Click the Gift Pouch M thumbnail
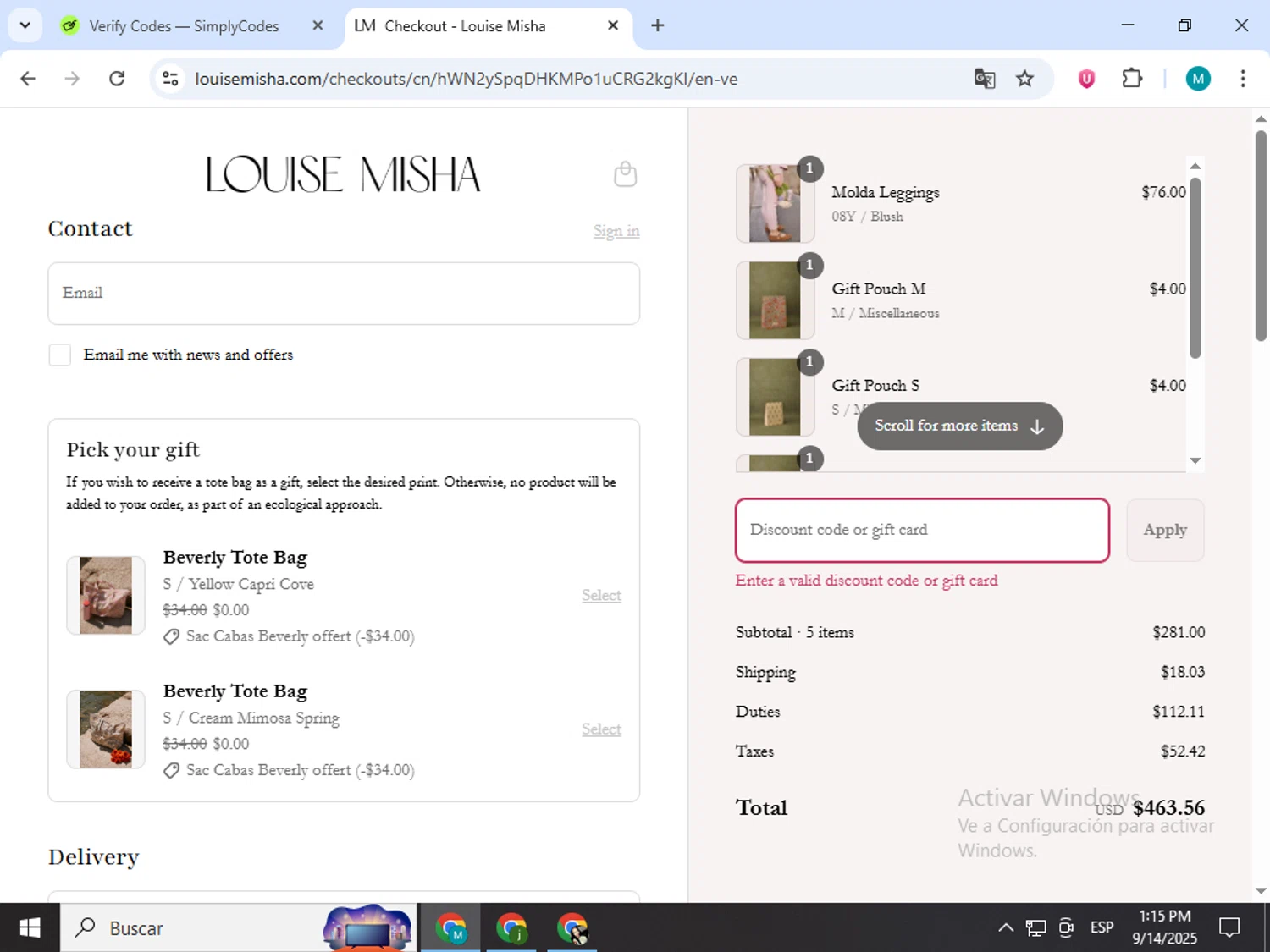Screen dimensions: 1270x952 point(775,300)
